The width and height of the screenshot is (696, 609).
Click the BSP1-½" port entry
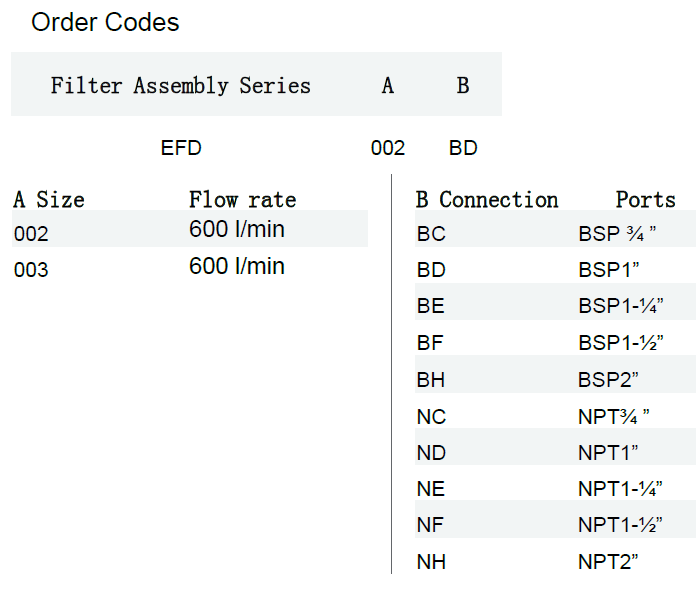(620, 343)
